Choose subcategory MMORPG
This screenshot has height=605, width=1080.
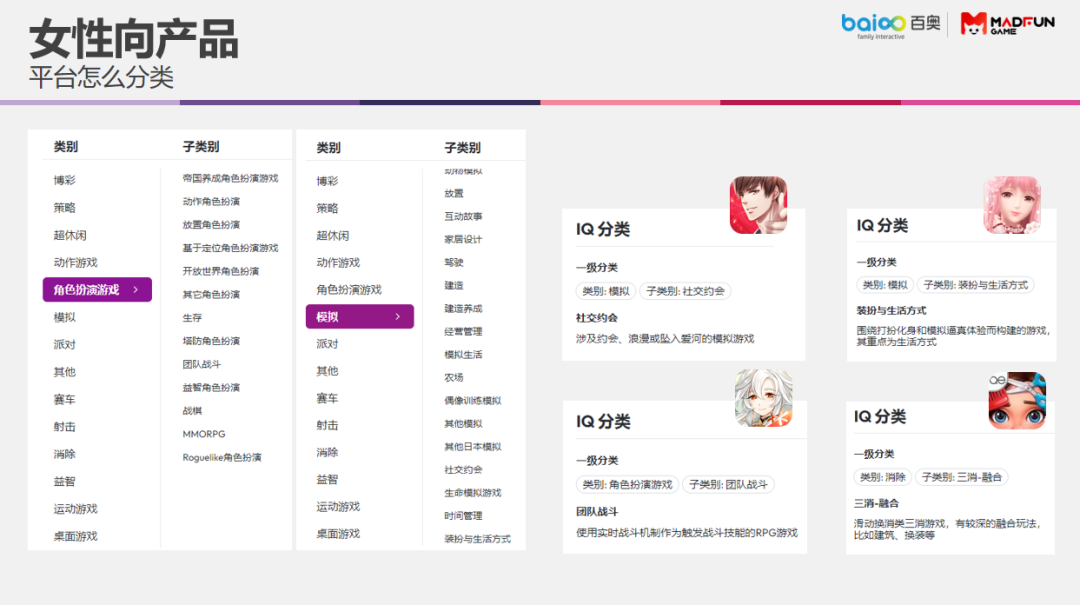[x=204, y=434]
